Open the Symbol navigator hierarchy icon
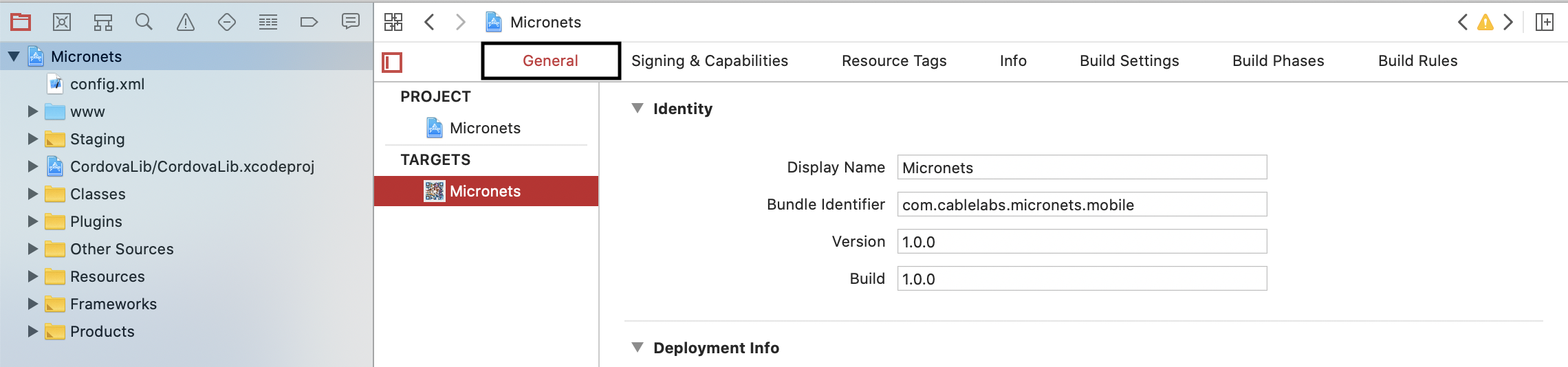This screenshot has height=367, width=1568. click(x=103, y=22)
